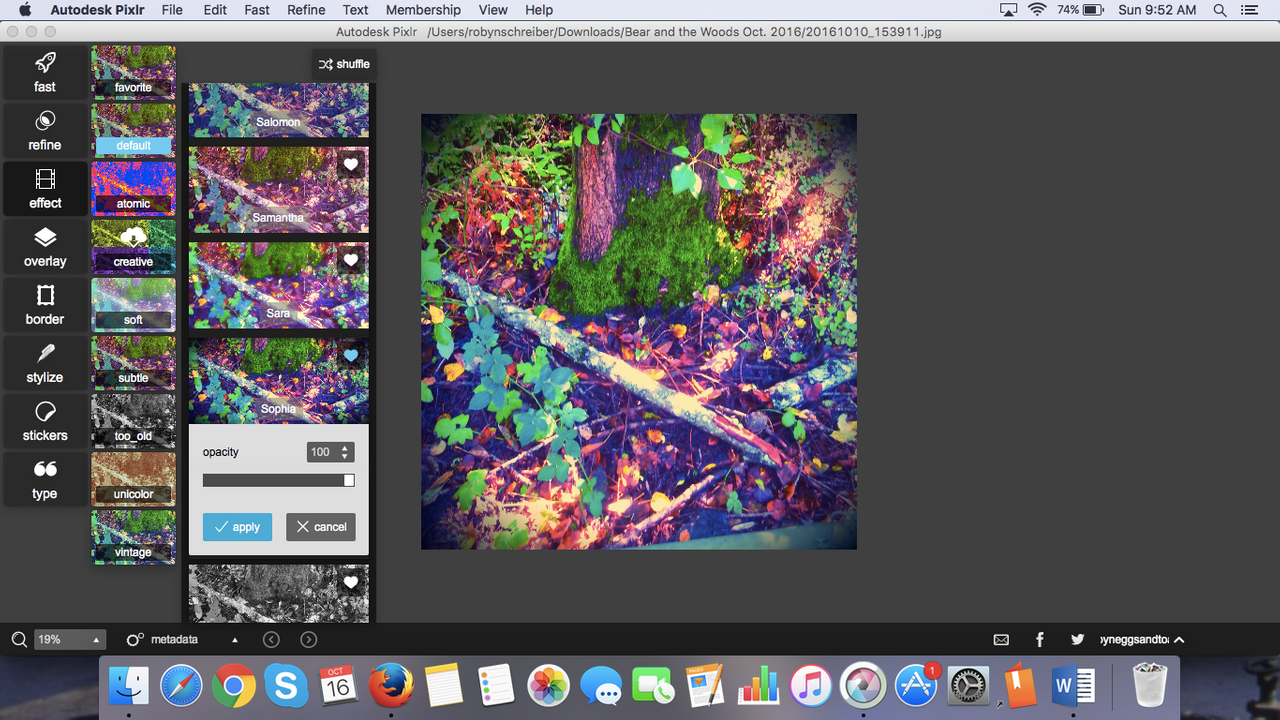Screen dimensions: 1280x720
Task: Unfavorite the Sophia effect heart
Action: (x=351, y=355)
